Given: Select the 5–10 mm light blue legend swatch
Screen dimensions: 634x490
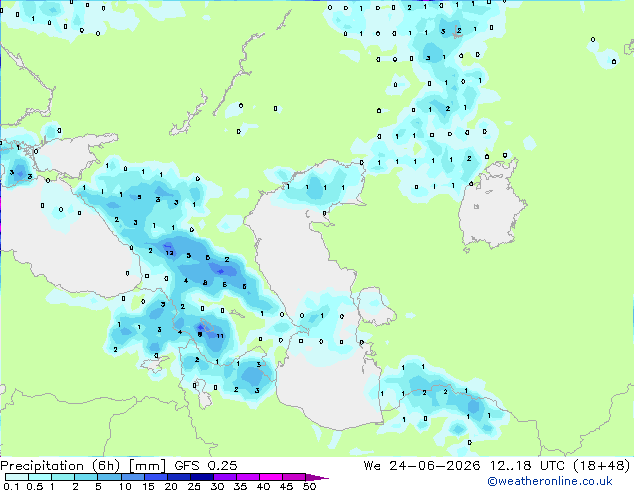Looking at the screenshot, I should coord(109,477).
